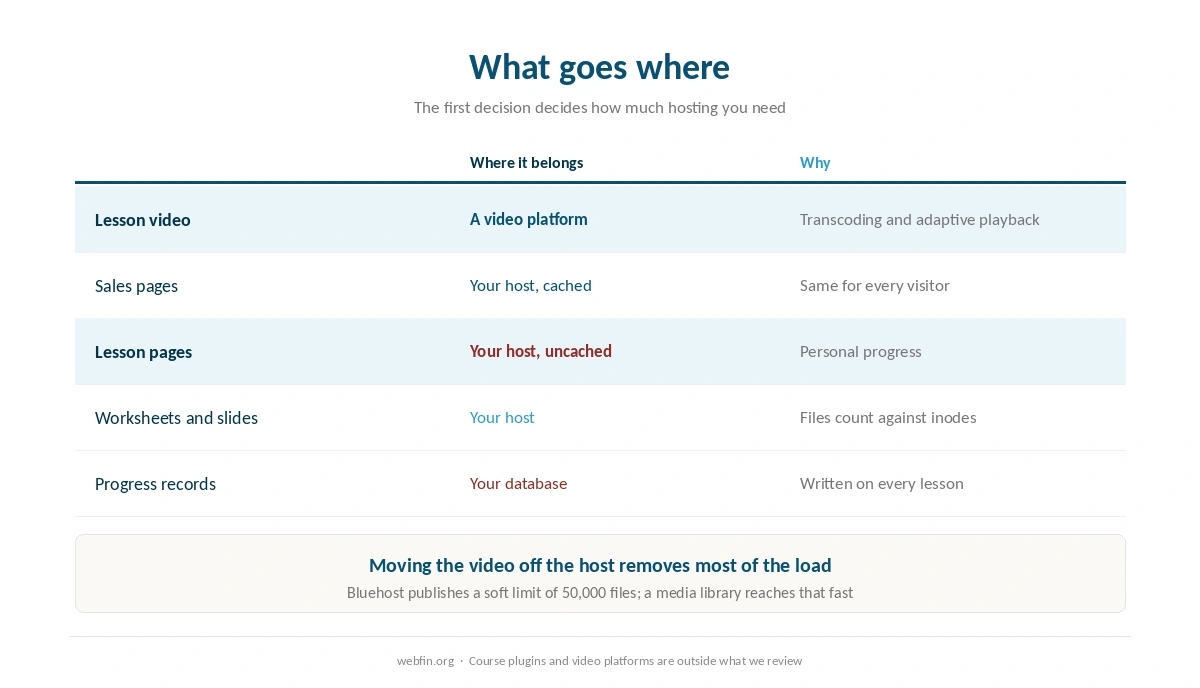Click 'Files count against inodes' text

tap(888, 418)
